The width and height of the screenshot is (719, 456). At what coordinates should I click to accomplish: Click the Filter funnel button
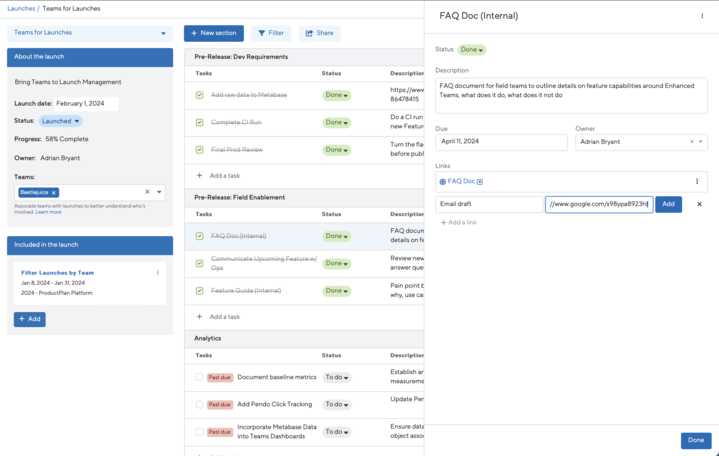click(269, 33)
